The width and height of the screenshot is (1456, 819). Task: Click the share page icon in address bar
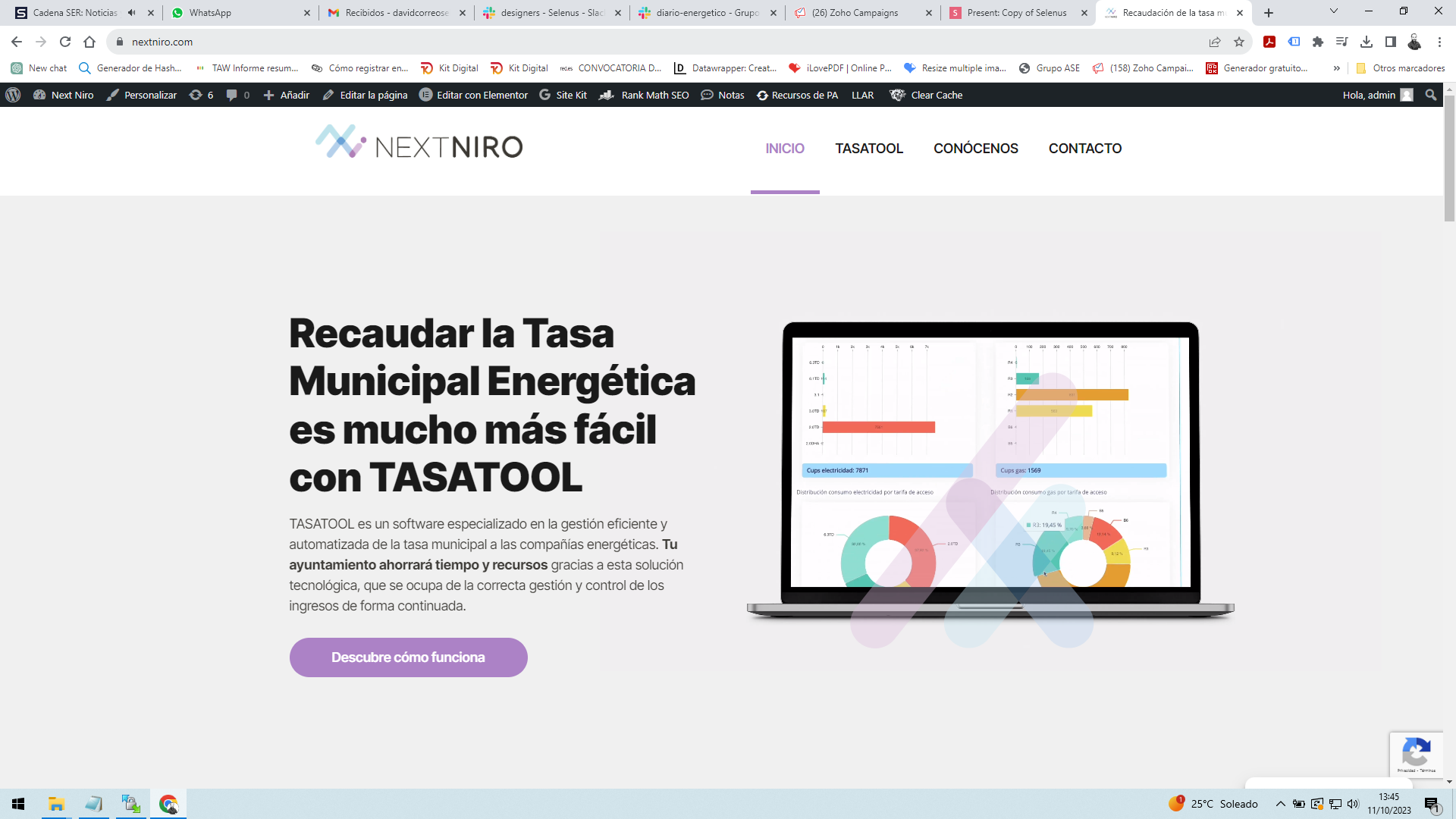pyautogui.click(x=1215, y=42)
